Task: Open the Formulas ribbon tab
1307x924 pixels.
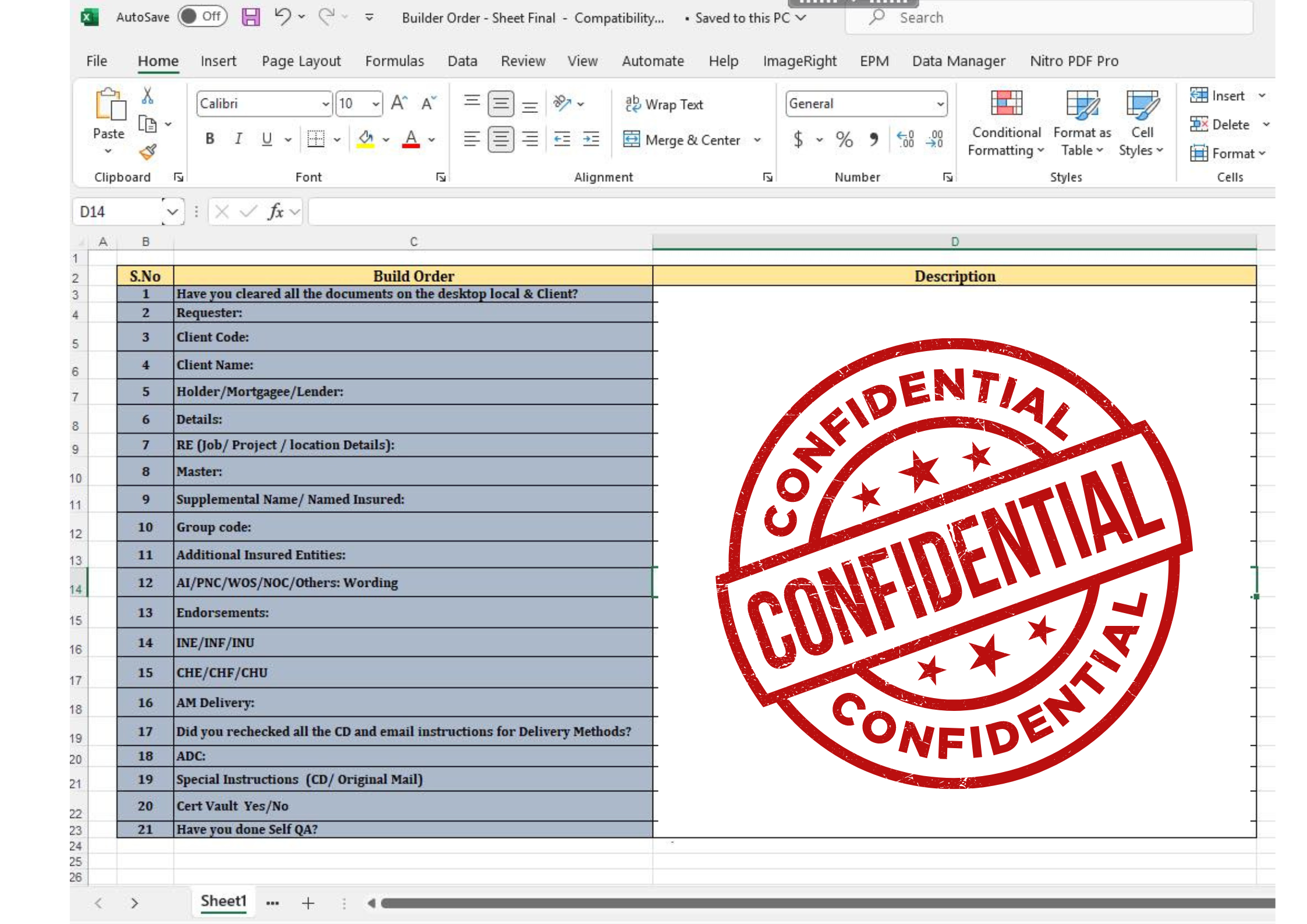Action: point(394,61)
